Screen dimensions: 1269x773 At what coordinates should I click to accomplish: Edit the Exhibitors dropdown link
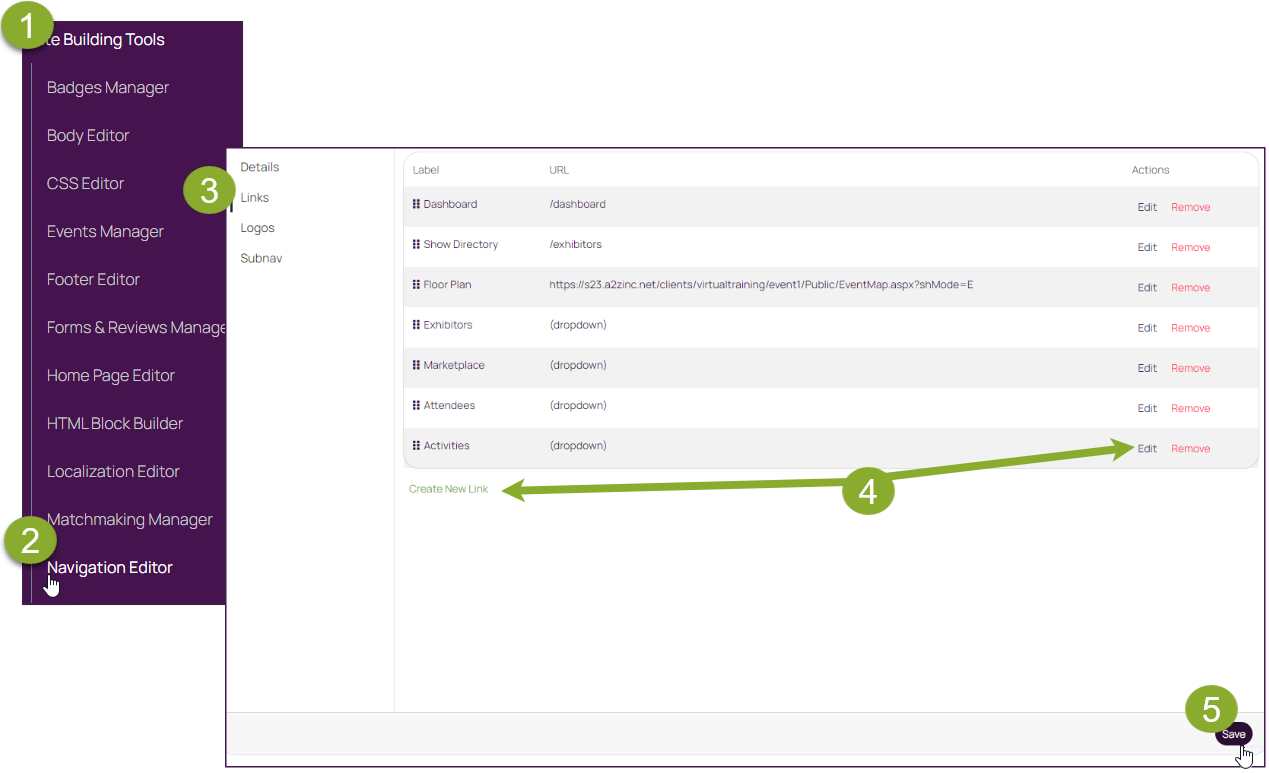click(x=1147, y=328)
